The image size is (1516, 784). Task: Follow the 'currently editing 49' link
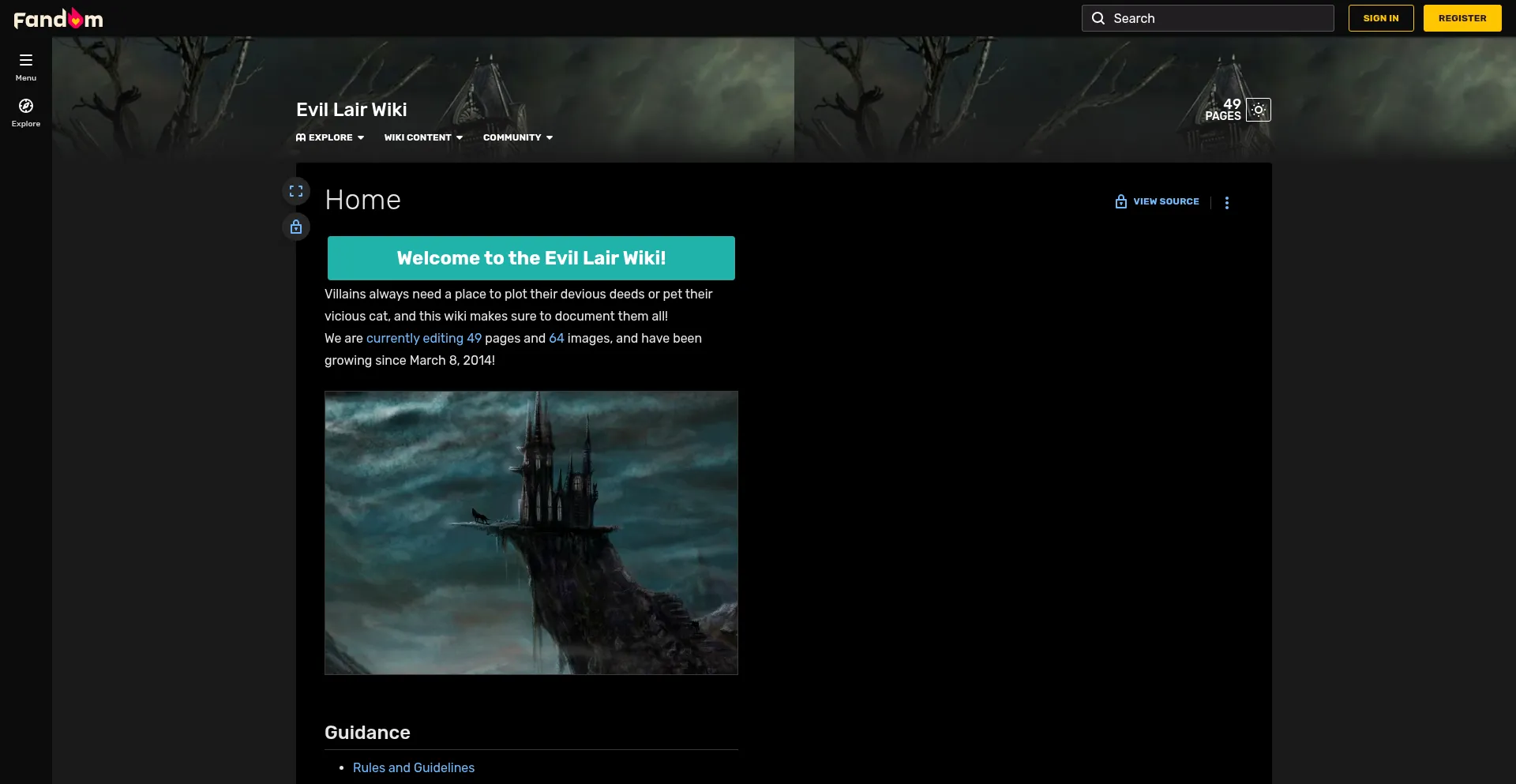[x=423, y=338]
